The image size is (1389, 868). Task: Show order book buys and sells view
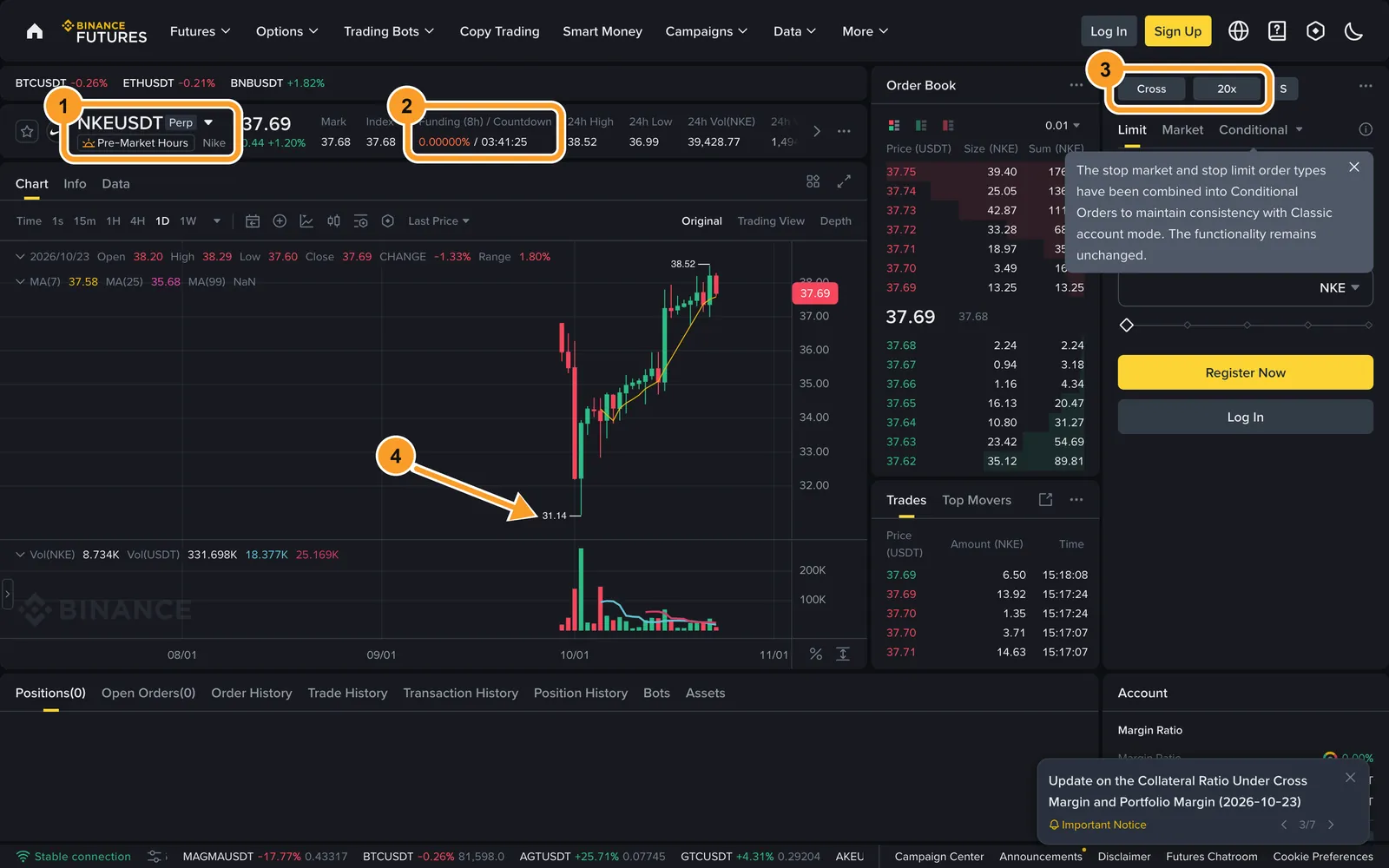[894, 125]
